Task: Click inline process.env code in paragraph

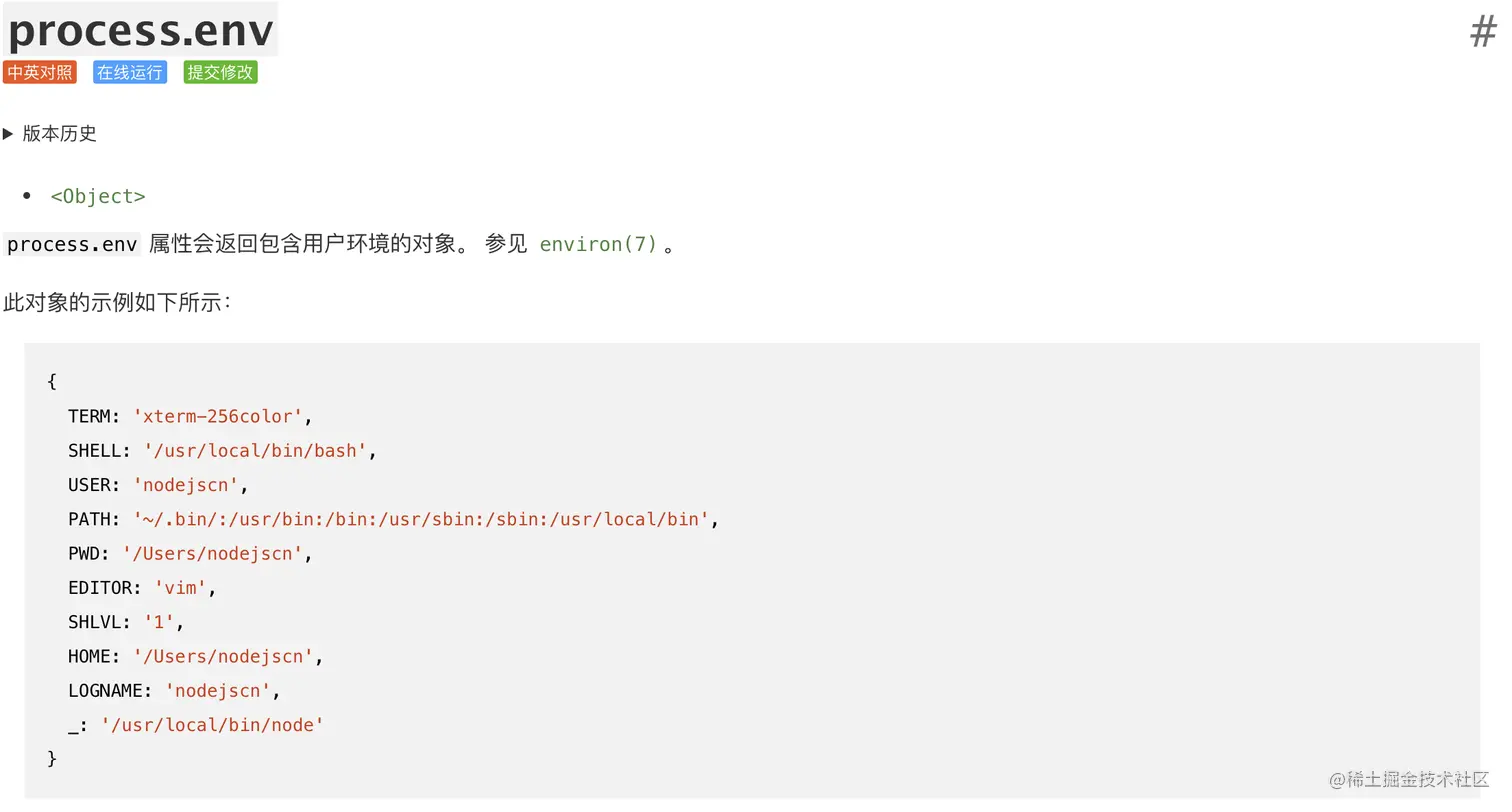Action: coord(72,244)
